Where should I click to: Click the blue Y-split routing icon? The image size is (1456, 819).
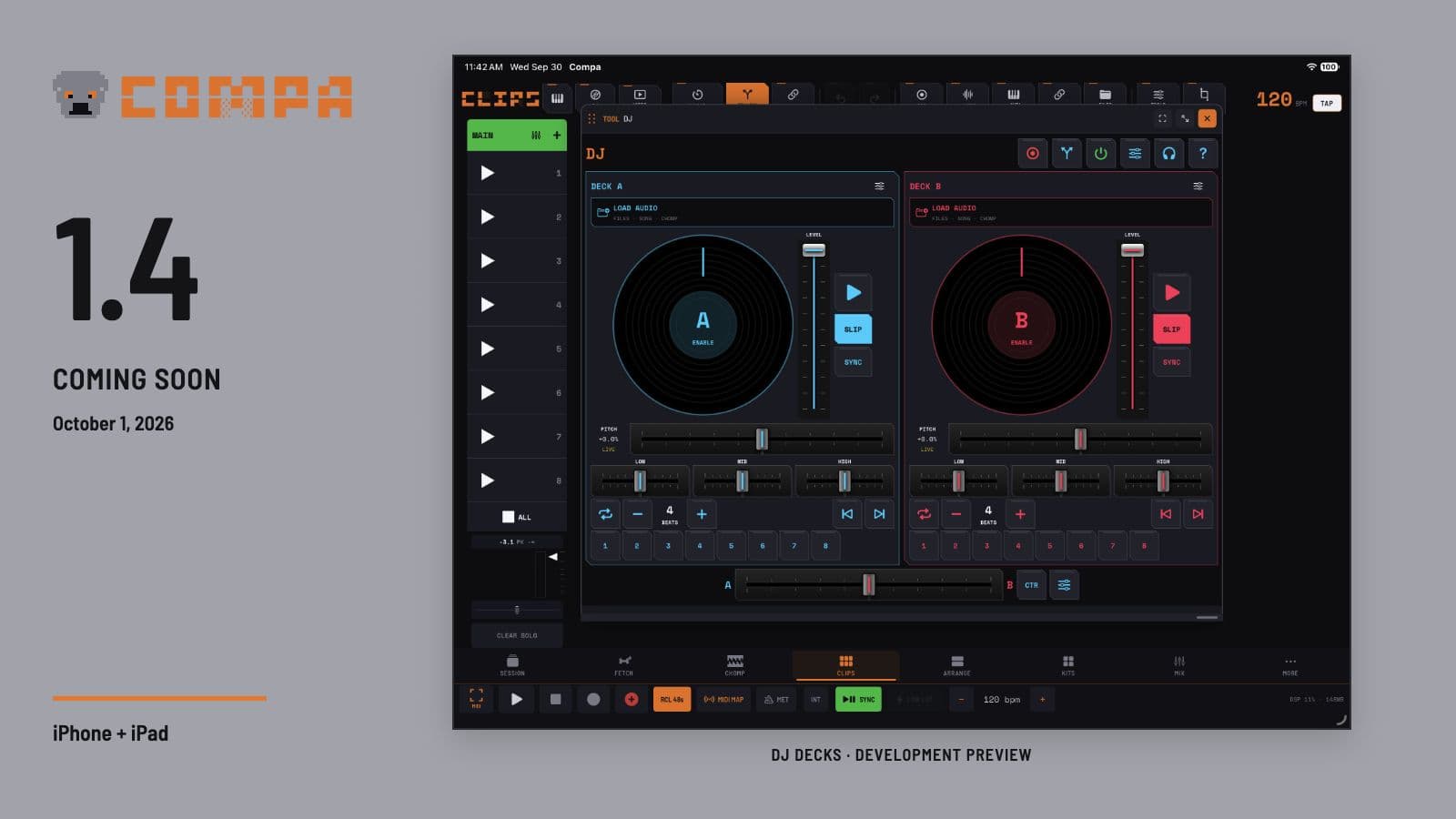tap(1067, 154)
